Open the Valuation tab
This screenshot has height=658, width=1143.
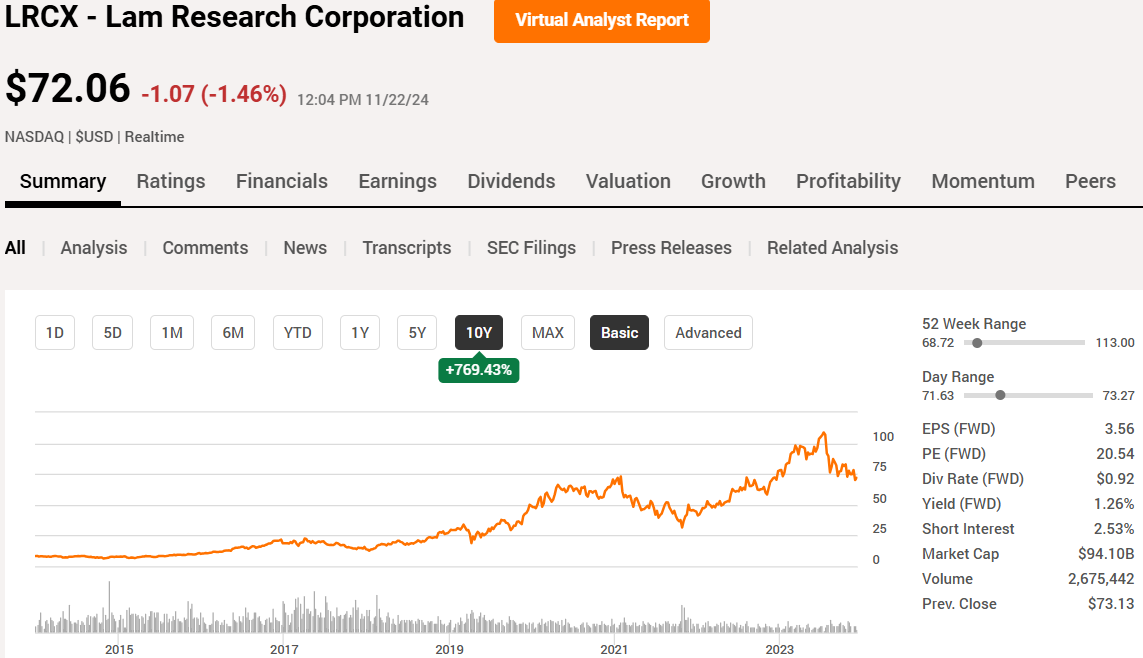pos(628,181)
